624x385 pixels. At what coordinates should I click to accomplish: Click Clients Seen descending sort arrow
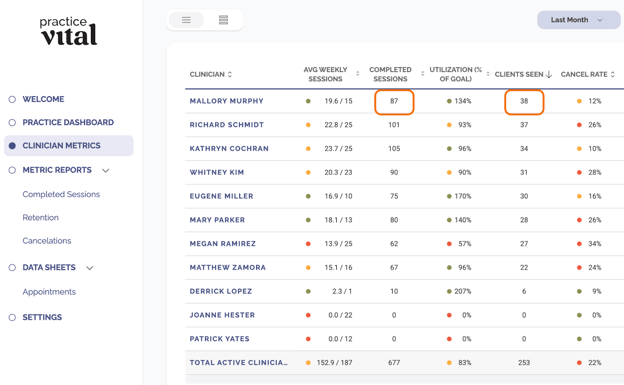click(549, 74)
